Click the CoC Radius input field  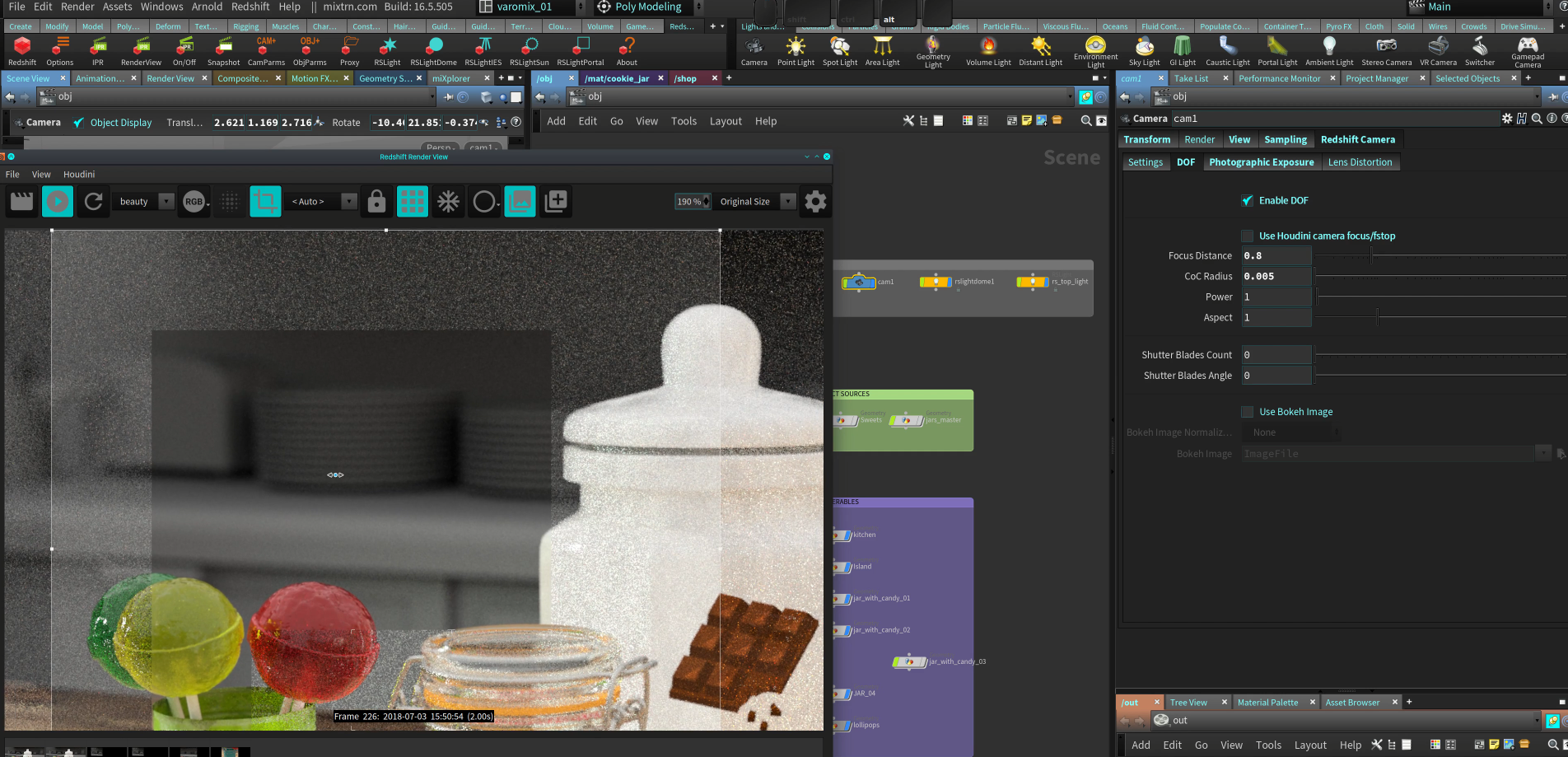1276,277
